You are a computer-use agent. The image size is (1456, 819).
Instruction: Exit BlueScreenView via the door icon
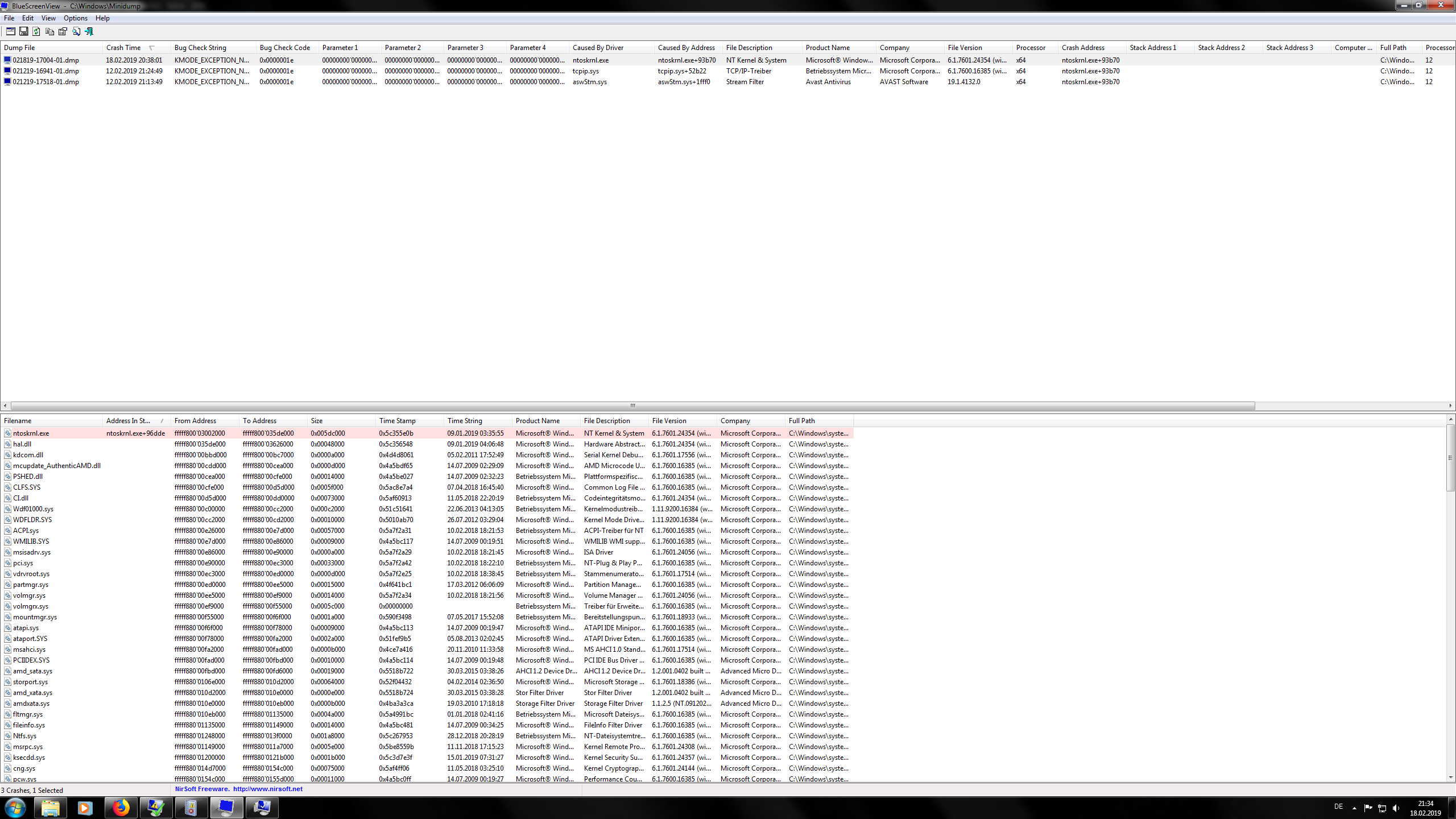click(89, 31)
